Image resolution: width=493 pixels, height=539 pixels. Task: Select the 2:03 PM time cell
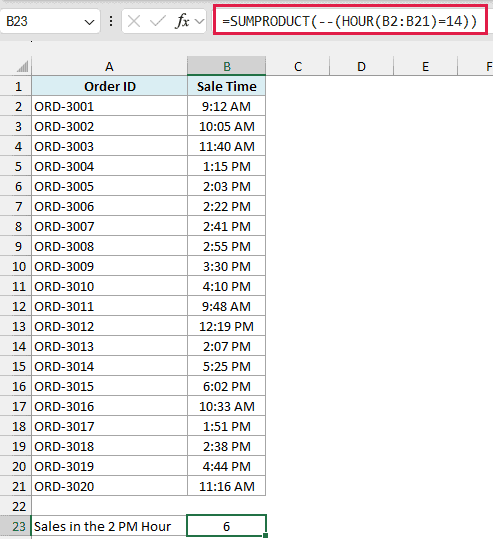227,186
